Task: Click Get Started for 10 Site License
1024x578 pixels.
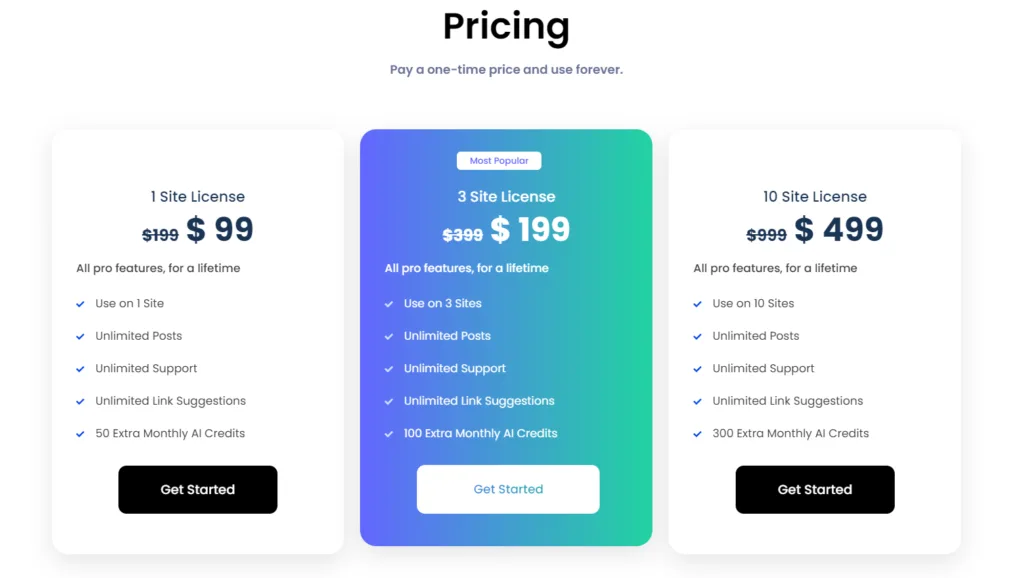Action: pyautogui.click(x=814, y=489)
